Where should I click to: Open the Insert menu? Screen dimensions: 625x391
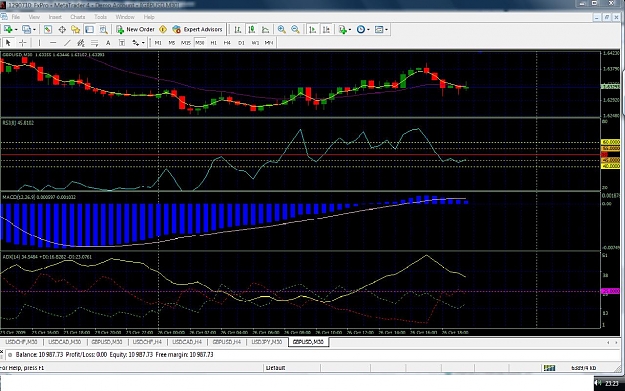[55, 17]
